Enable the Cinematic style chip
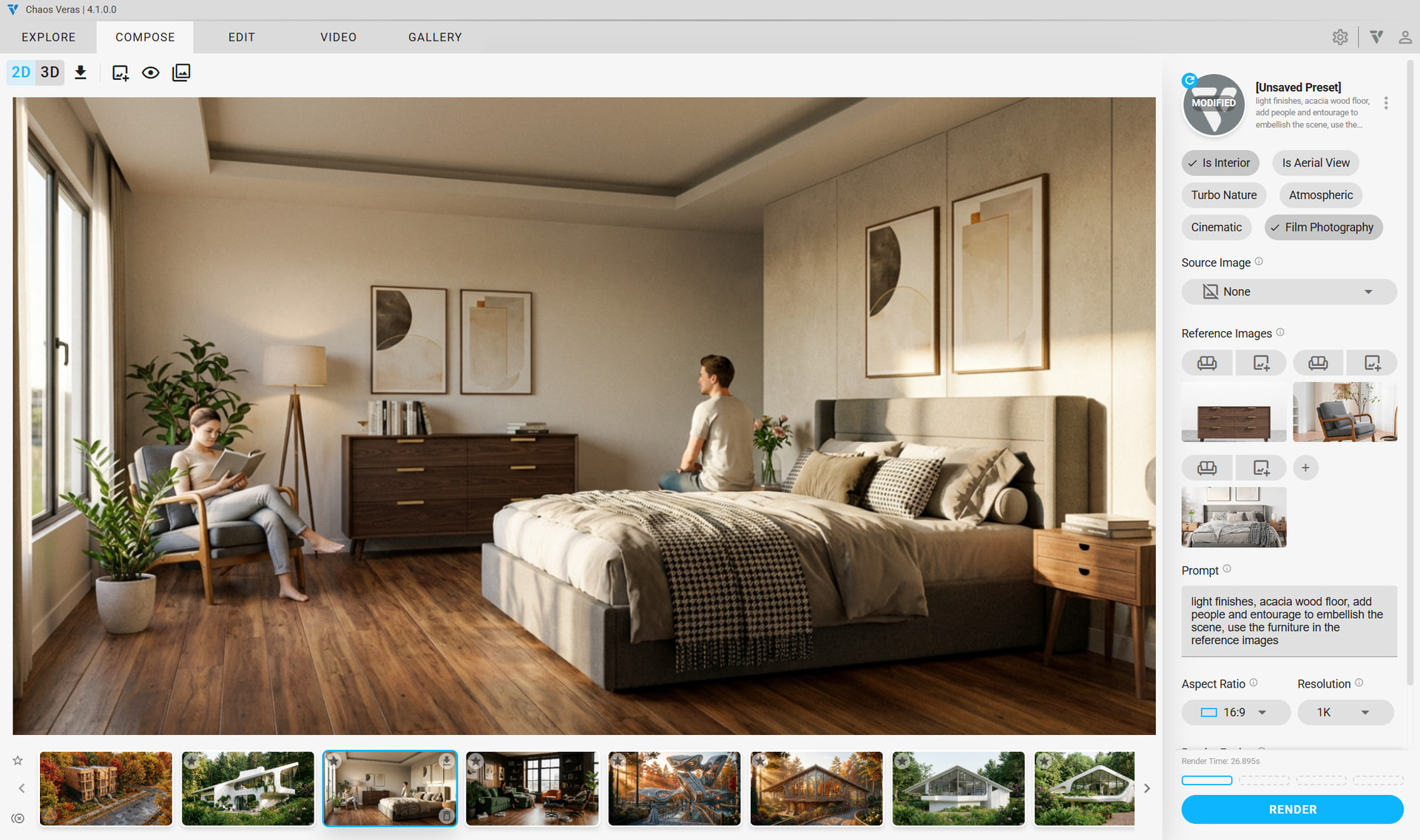This screenshot has height=840, width=1420. click(1216, 227)
